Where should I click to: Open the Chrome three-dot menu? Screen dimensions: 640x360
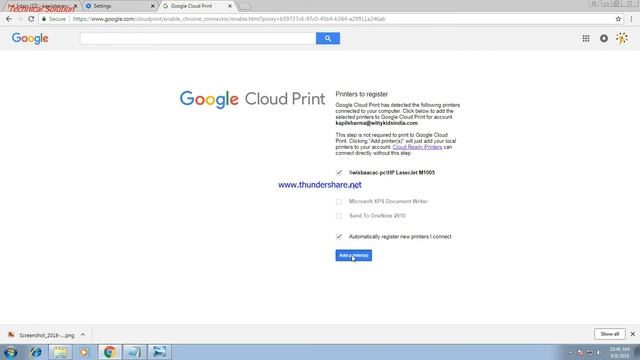631,19
